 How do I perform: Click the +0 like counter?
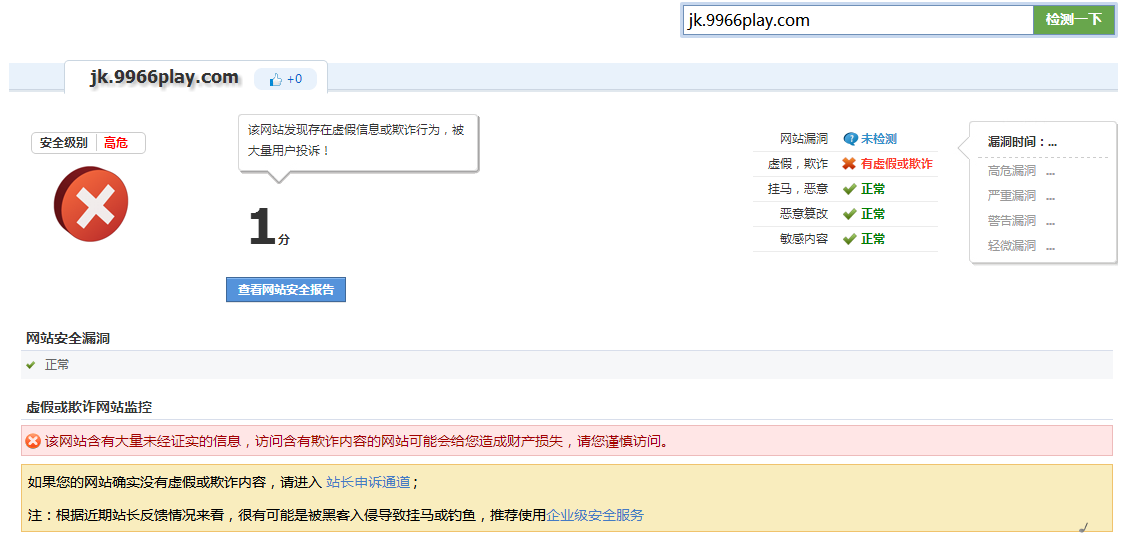coord(294,80)
